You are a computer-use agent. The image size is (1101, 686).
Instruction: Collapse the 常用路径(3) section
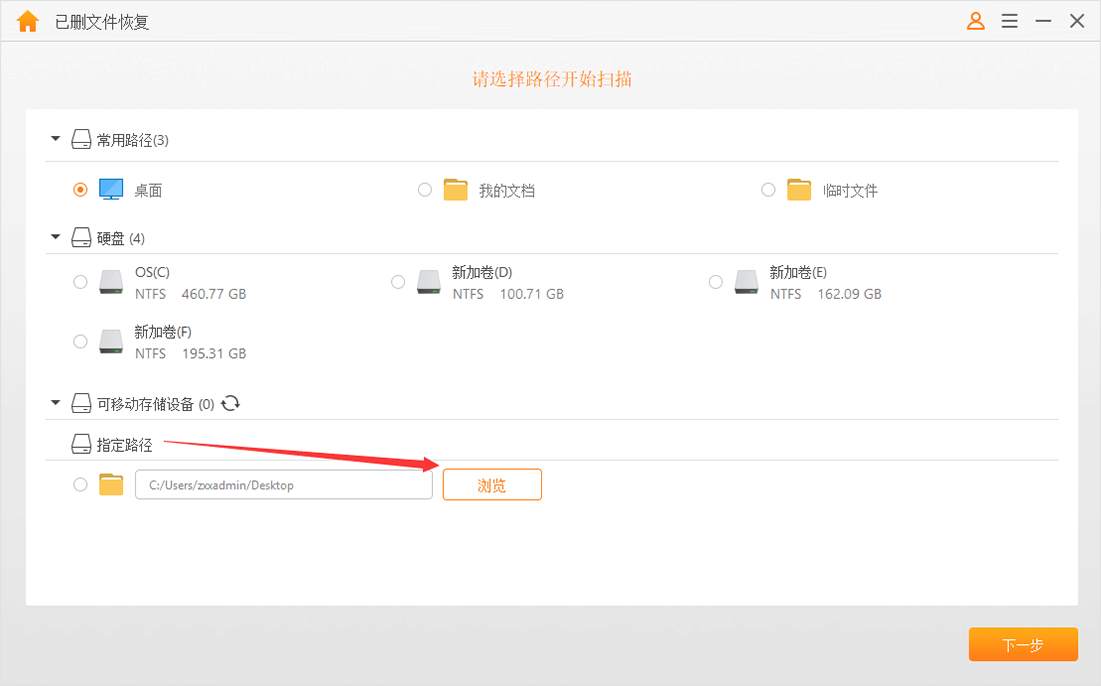55,139
